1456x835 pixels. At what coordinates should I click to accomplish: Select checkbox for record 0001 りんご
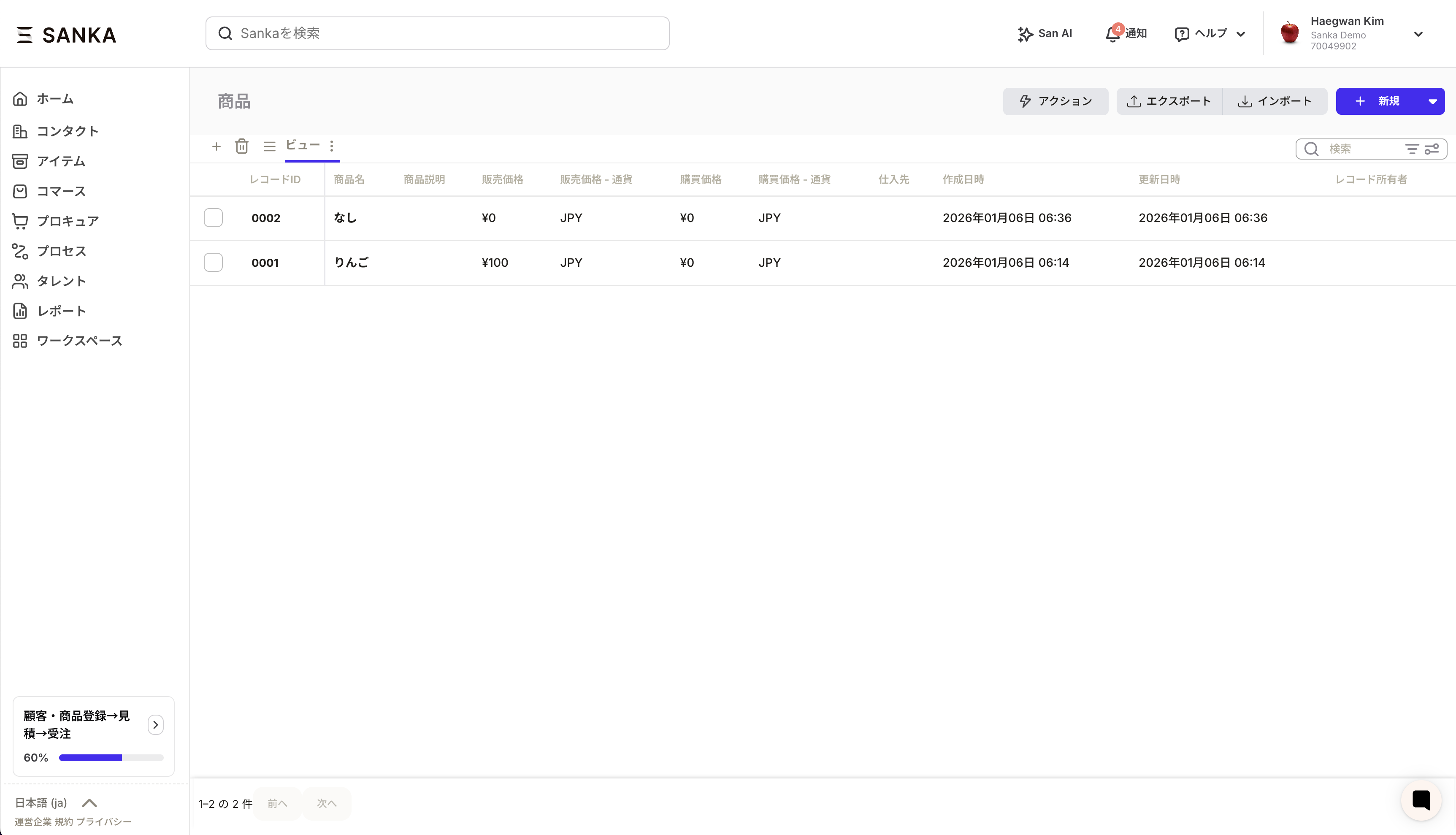(x=213, y=263)
